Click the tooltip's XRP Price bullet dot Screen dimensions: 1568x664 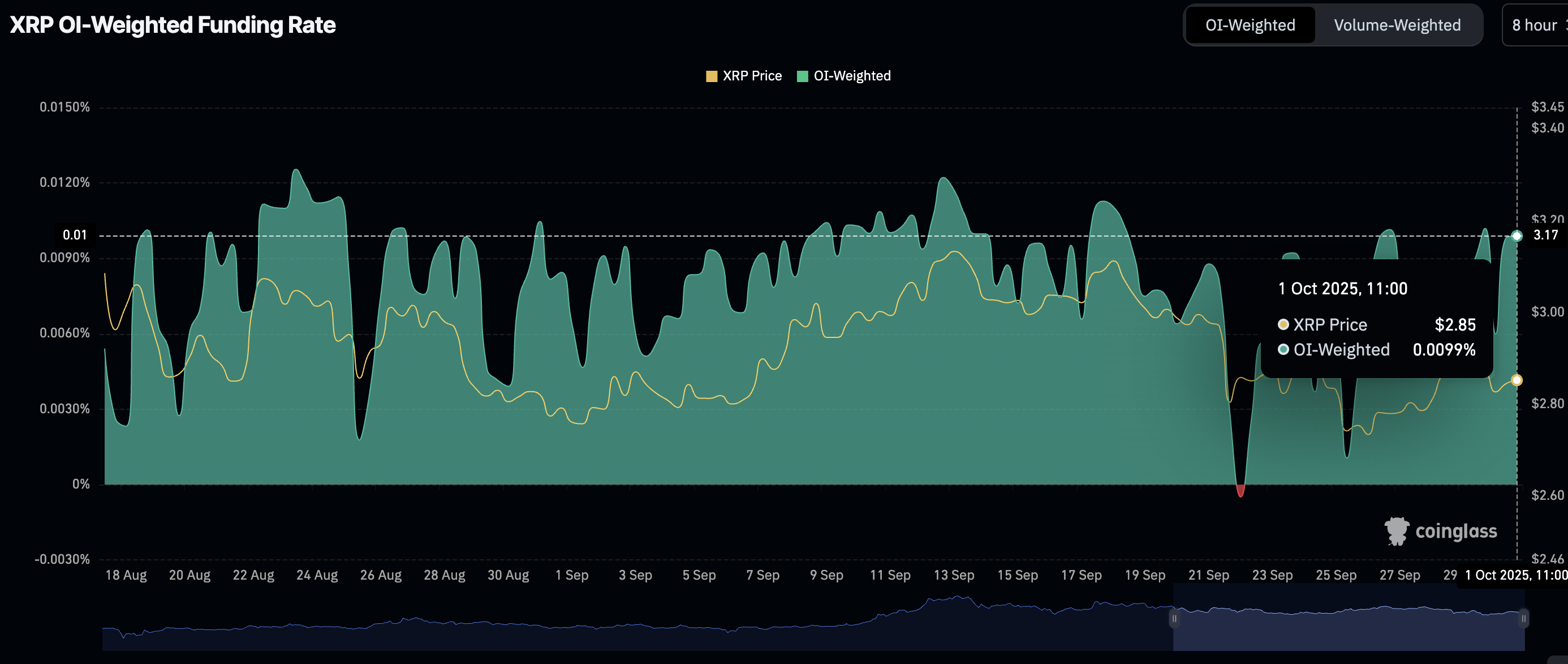coord(1283,325)
